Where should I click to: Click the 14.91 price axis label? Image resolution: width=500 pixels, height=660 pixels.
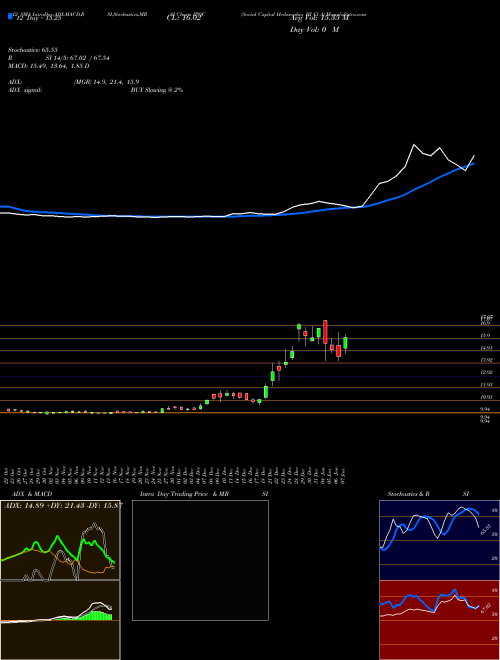point(487,348)
